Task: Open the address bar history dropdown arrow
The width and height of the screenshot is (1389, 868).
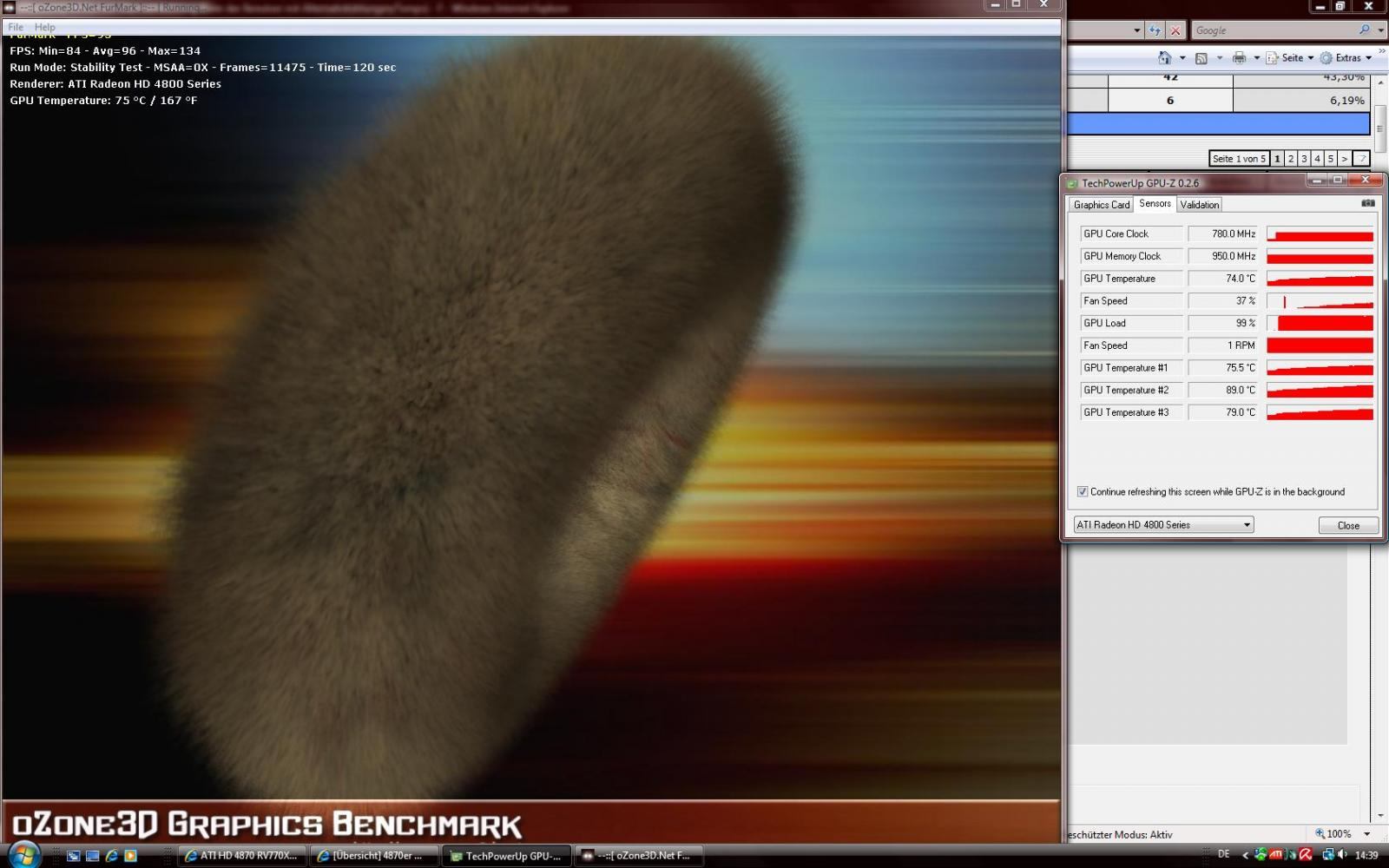Action: pos(1136,30)
